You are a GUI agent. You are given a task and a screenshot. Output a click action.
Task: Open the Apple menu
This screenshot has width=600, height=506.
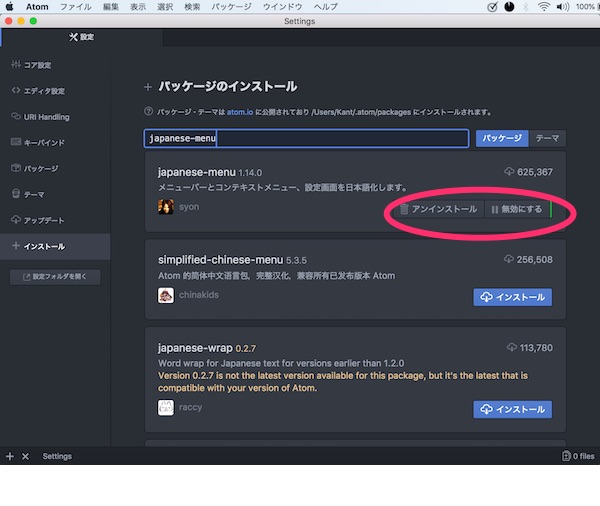click(x=10, y=7)
